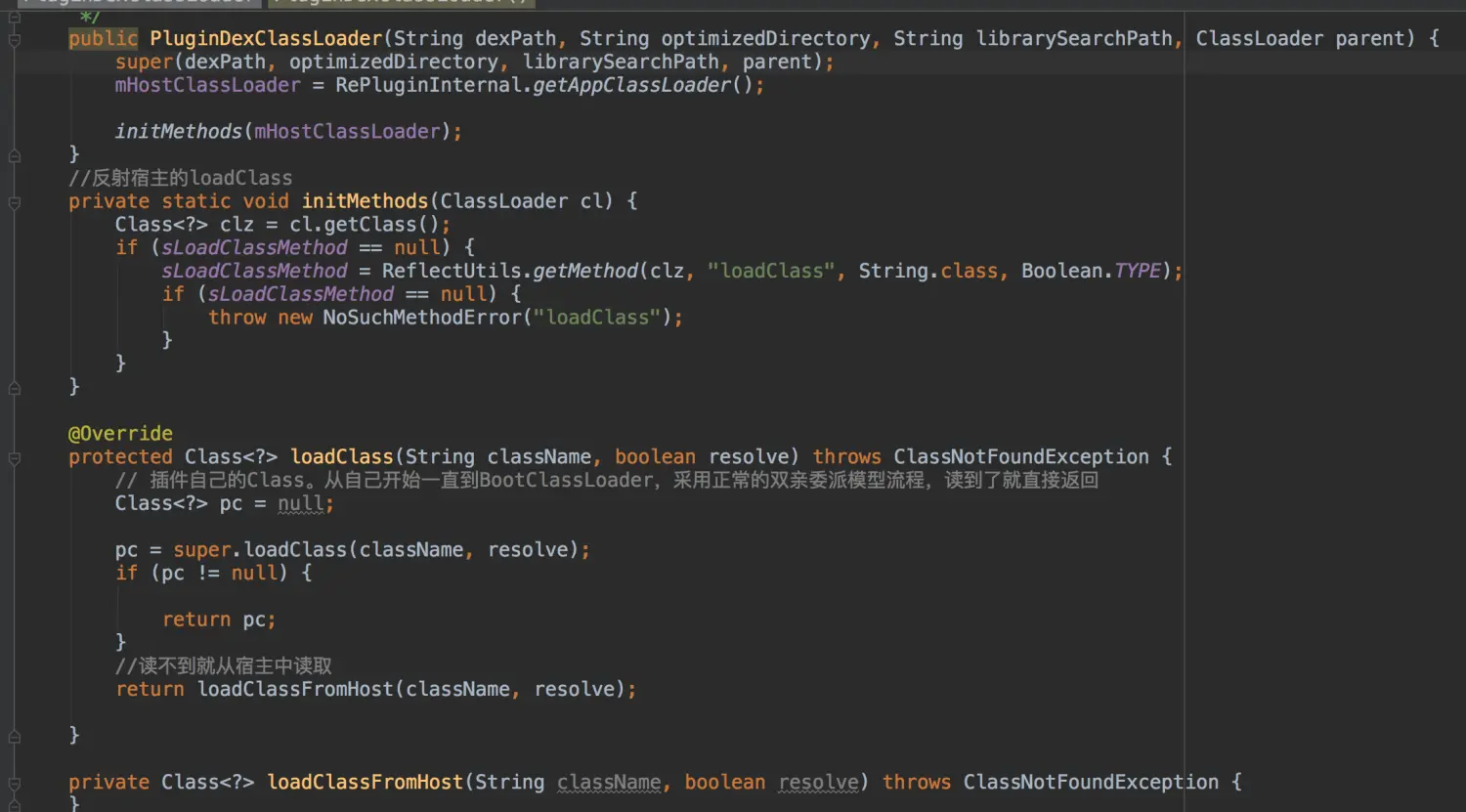1466x812 pixels.
Task: Click the 'librarySearchPath' parameter in the constructor signature
Action: coord(1074,39)
